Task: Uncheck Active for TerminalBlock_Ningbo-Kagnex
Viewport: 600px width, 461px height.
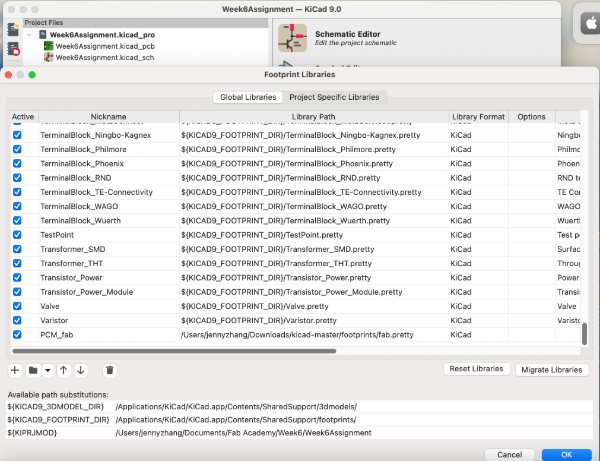Action: click(x=17, y=135)
